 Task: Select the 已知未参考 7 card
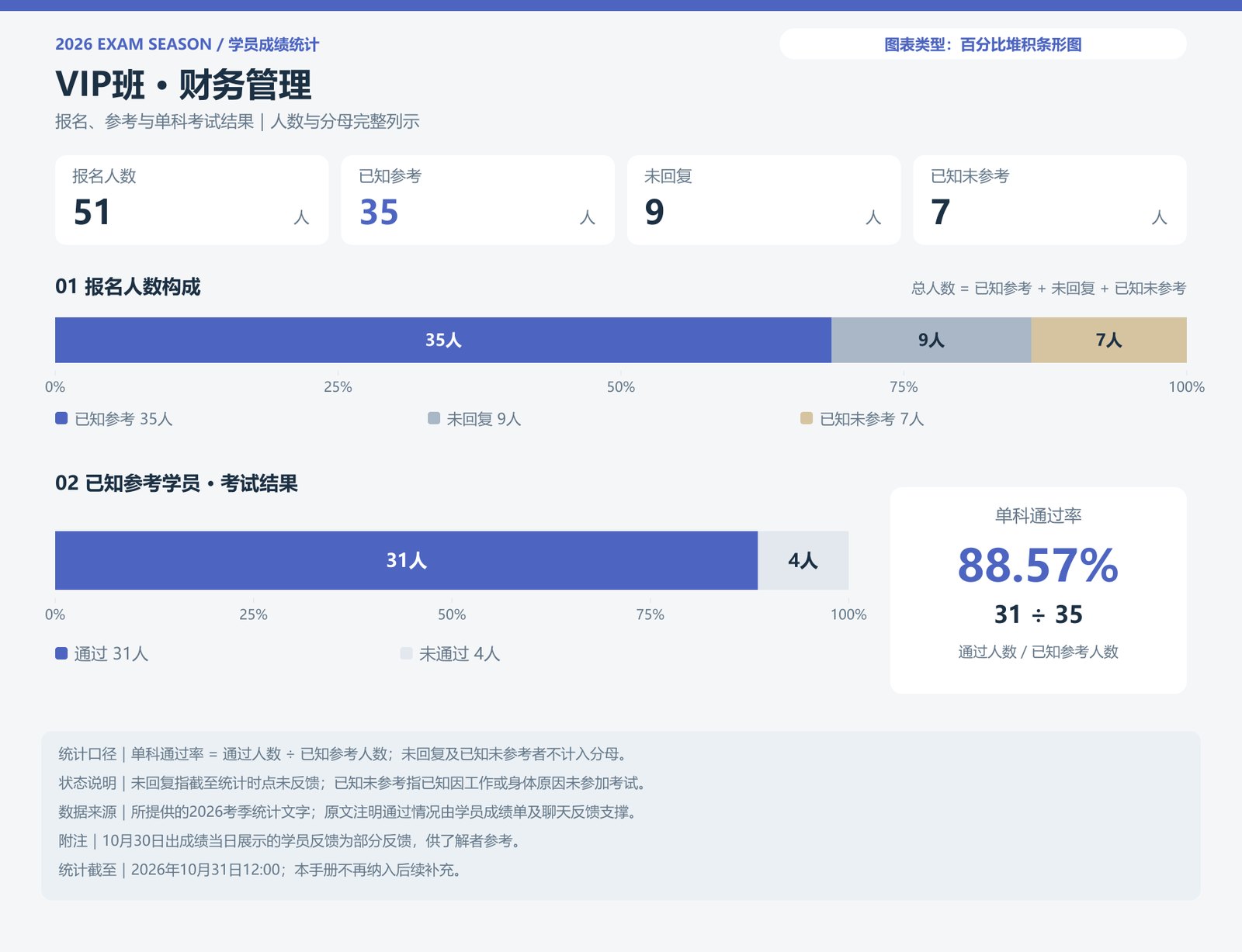coord(1049,200)
